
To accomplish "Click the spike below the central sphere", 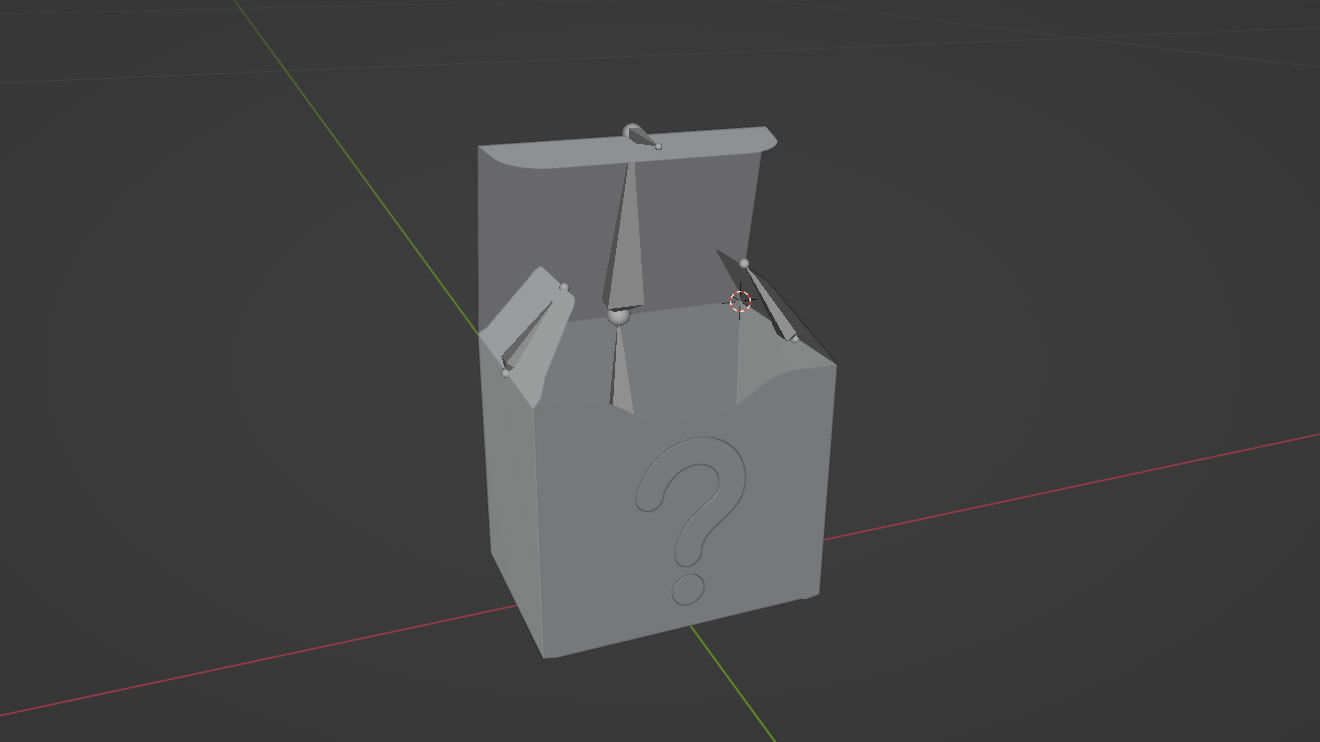I will (x=620, y=368).
